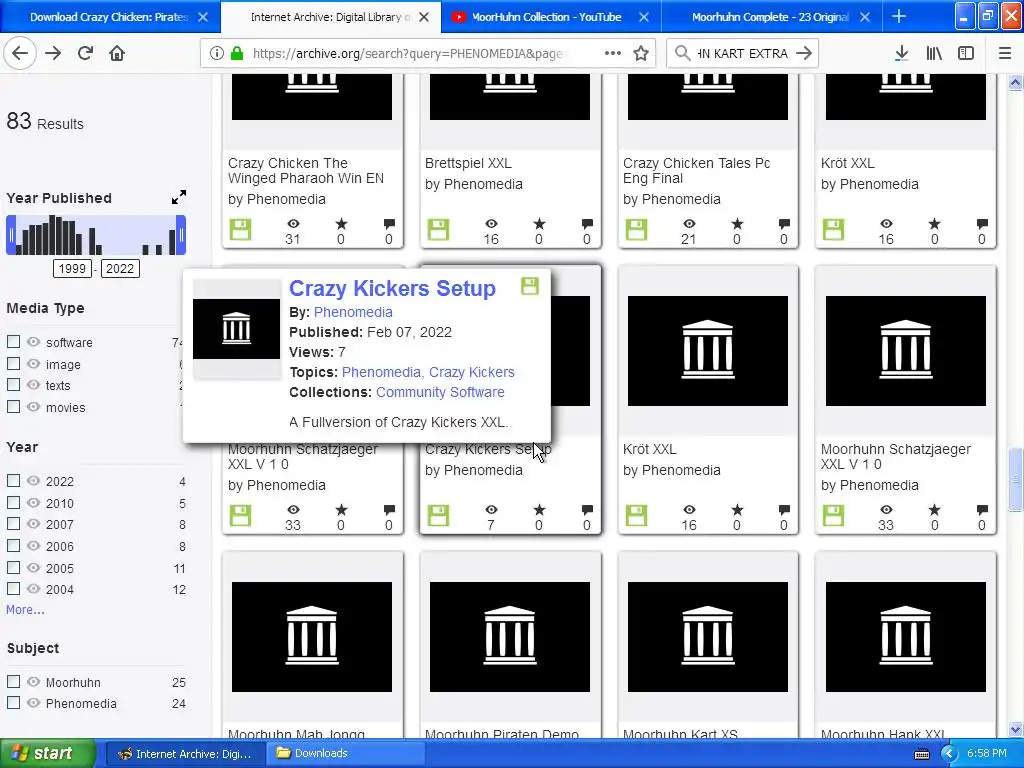The image size is (1024, 768).
Task: Check the movies media type checkbox
Action: pos(13,406)
